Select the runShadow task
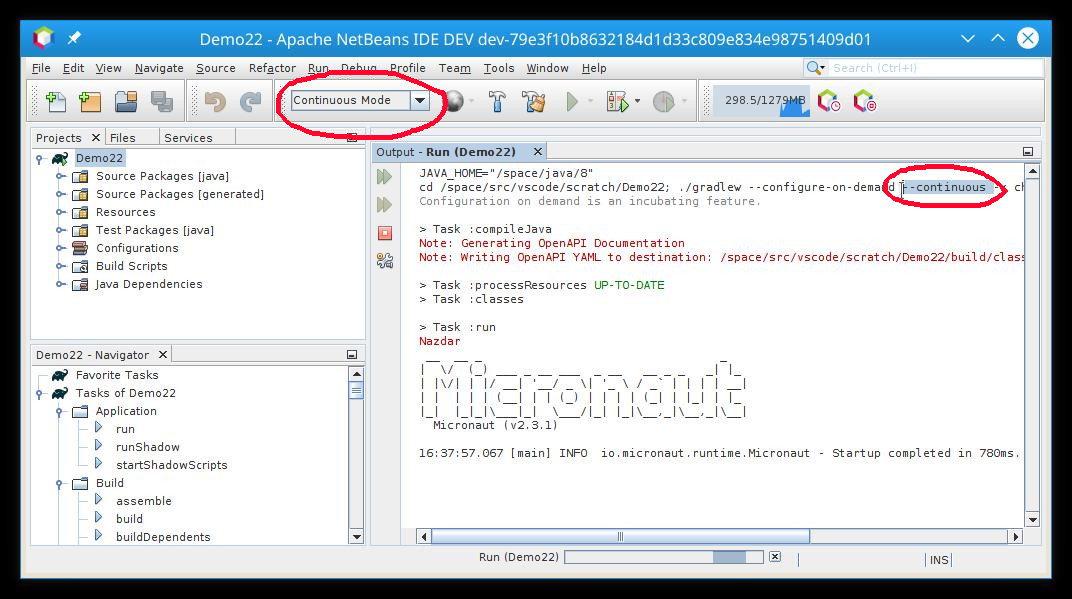Image resolution: width=1072 pixels, height=599 pixels. tap(148, 447)
